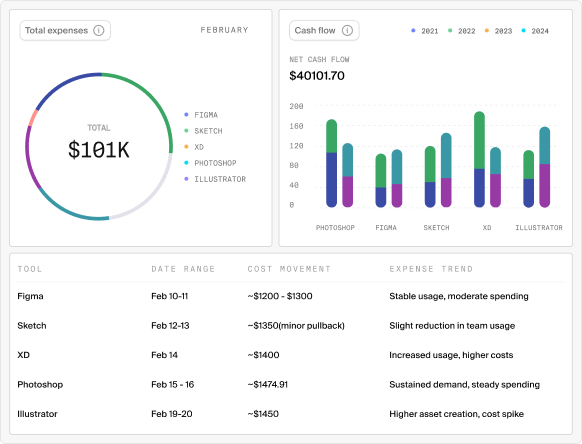This screenshot has width=582, height=444.
Task: Click the SKETCH axis label under bar chart
Action: click(x=436, y=228)
